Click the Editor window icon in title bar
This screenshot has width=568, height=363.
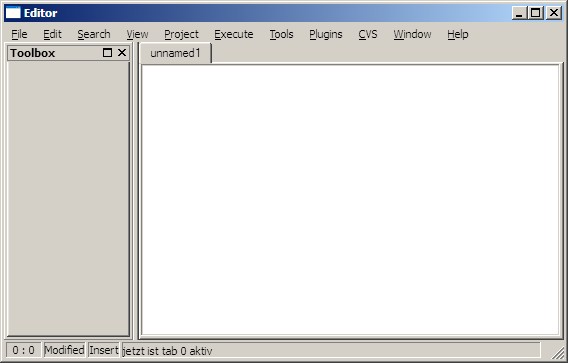13,13
